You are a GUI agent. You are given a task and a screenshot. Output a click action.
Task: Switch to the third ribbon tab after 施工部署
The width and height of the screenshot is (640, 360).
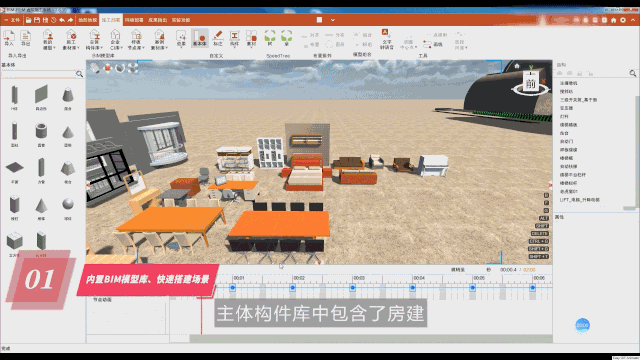point(134,20)
